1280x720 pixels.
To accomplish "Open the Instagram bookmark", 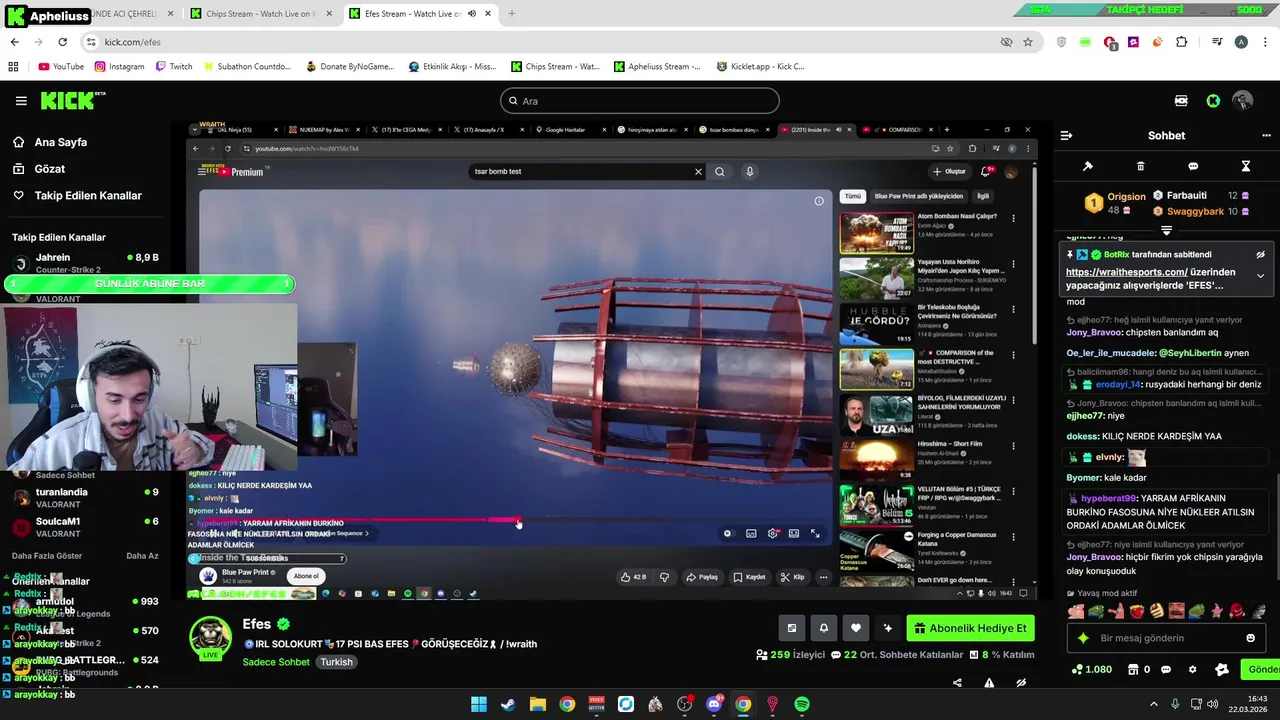I will point(119,67).
